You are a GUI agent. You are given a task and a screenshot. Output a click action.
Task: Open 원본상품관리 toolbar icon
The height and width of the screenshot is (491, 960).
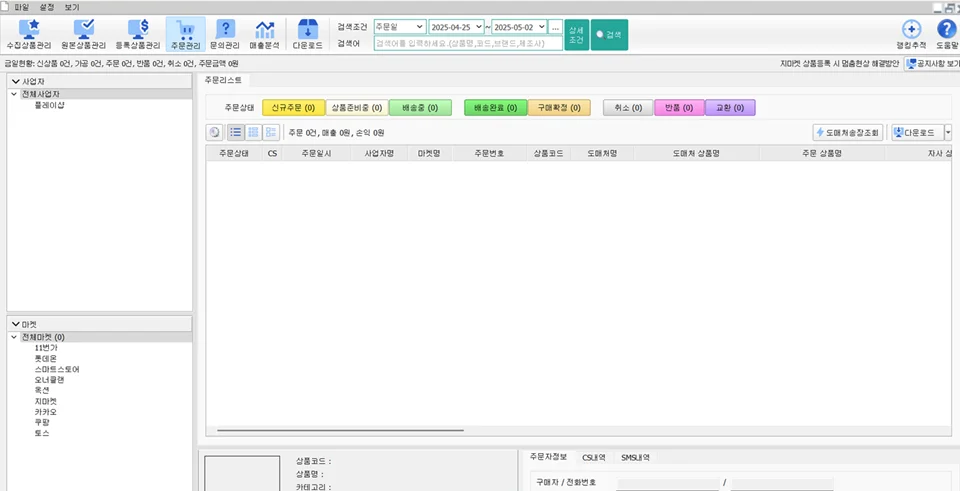point(83,34)
